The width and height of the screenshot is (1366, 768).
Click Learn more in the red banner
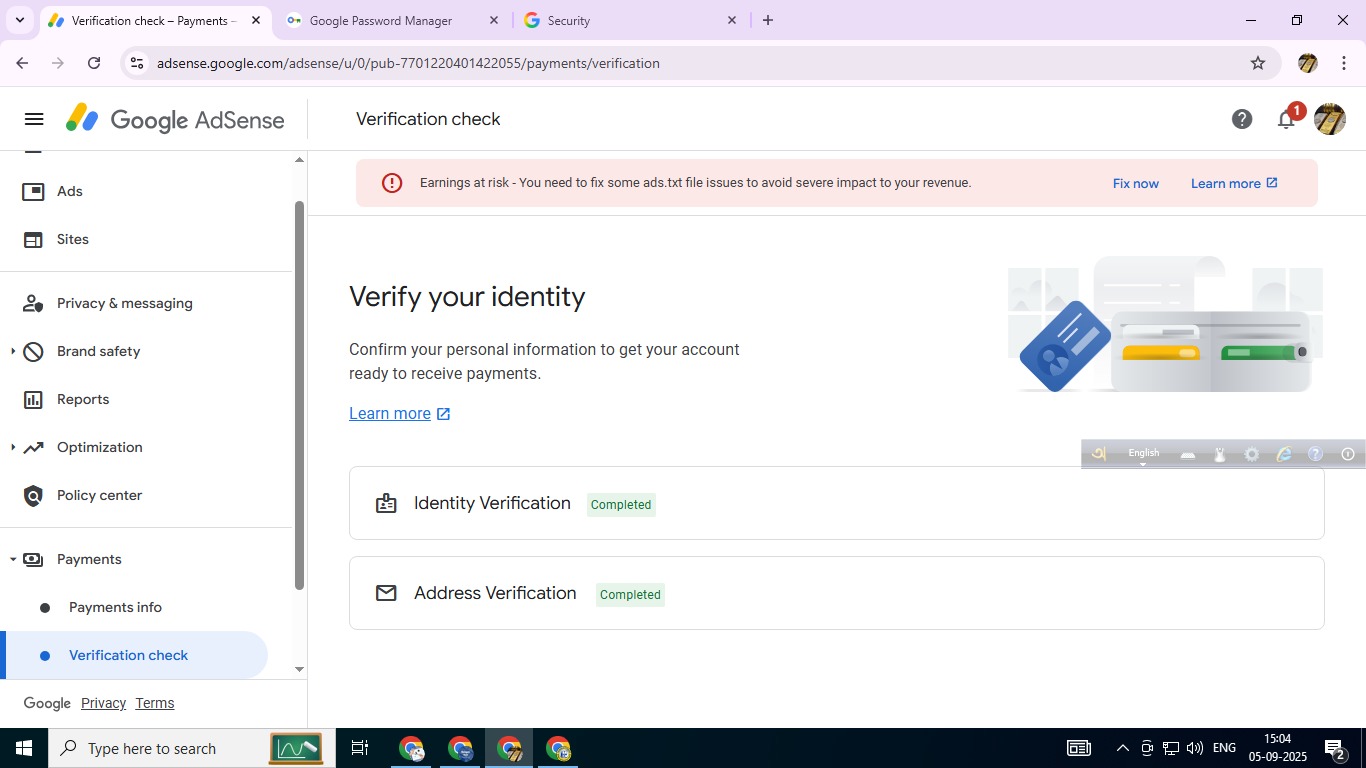pos(1234,183)
